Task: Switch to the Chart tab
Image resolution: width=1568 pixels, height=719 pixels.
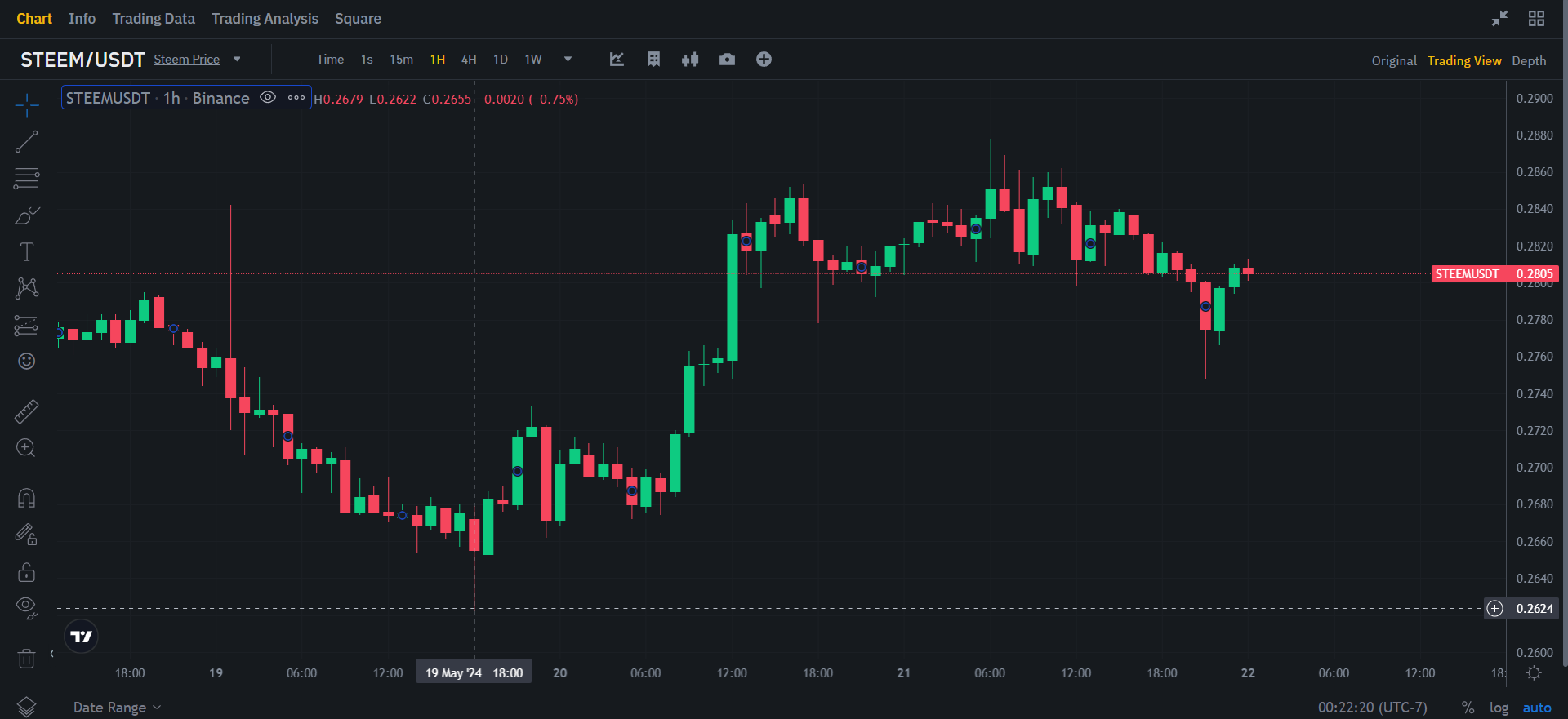Action: click(x=34, y=19)
